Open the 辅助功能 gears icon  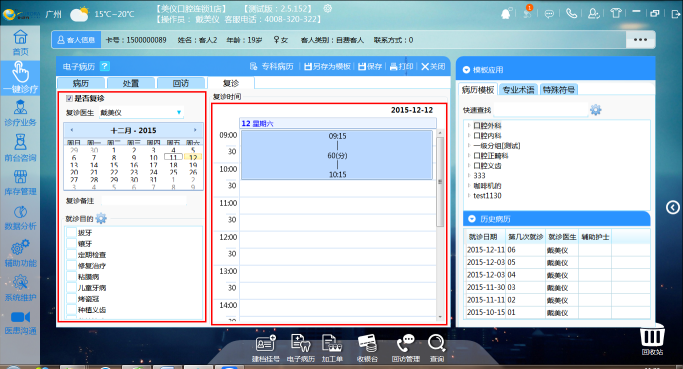pyautogui.click(x=20, y=253)
